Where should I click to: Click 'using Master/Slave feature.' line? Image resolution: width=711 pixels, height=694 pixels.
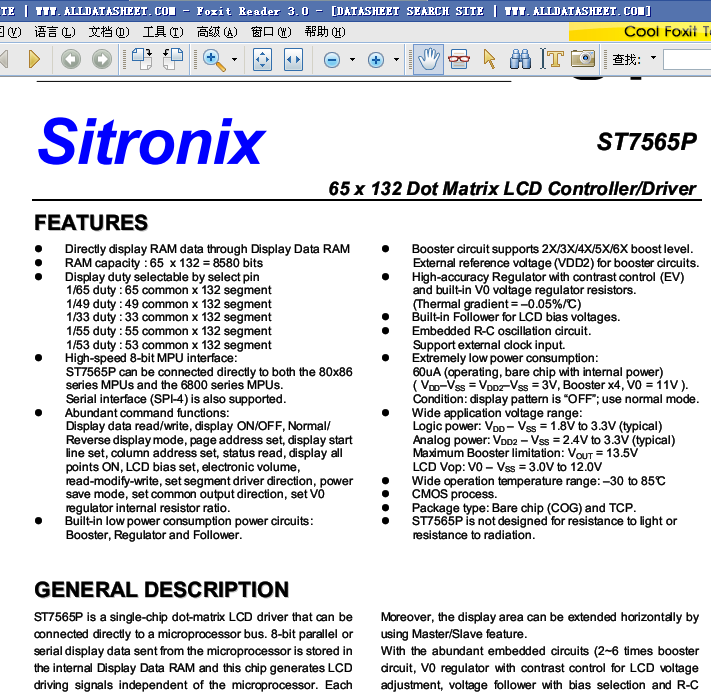point(454,634)
